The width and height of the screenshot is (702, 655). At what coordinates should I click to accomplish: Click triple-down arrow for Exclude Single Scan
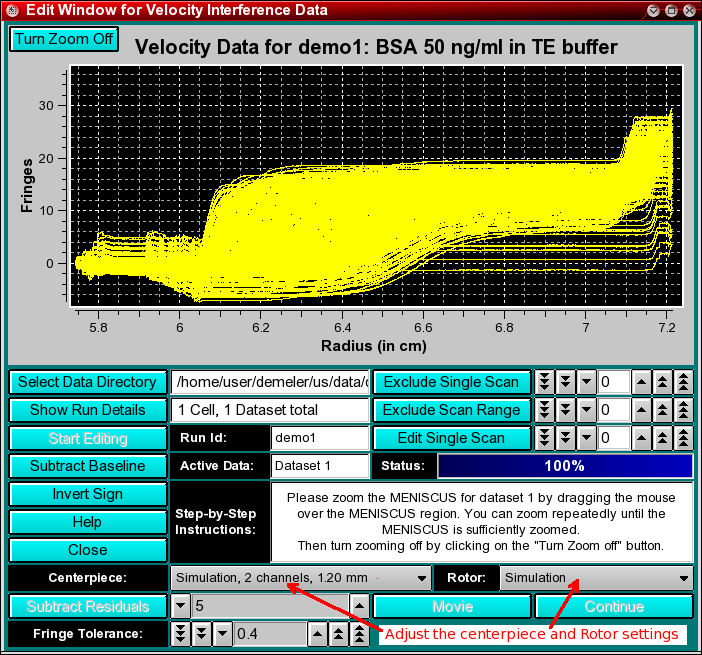tap(545, 382)
